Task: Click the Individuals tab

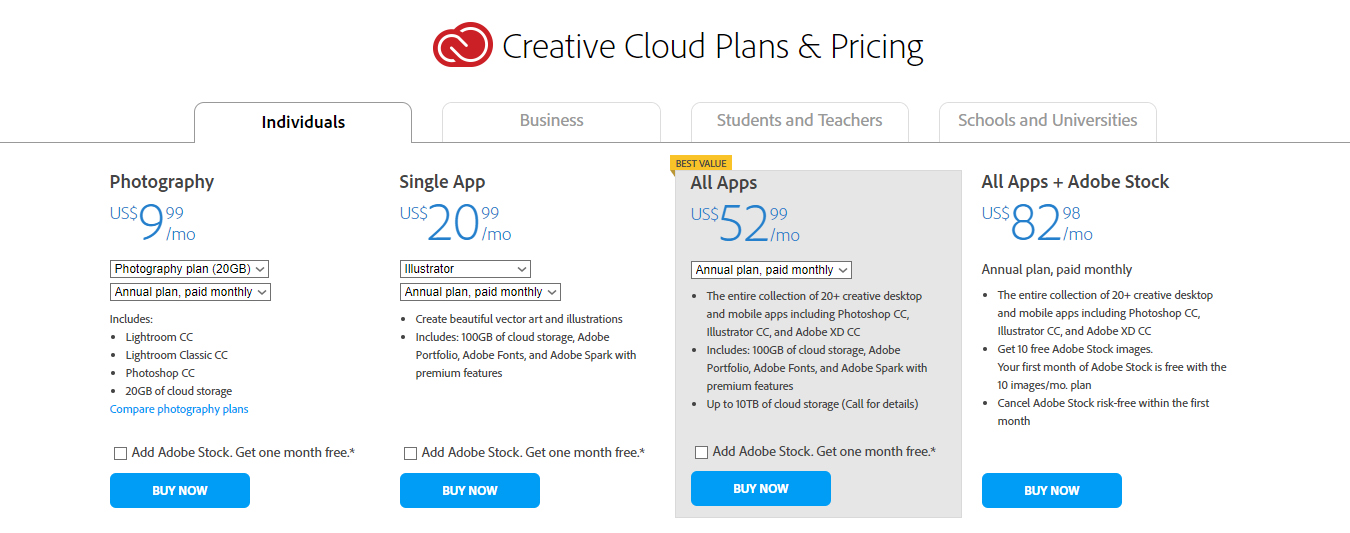Action: pyautogui.click(x=303, y=122)
